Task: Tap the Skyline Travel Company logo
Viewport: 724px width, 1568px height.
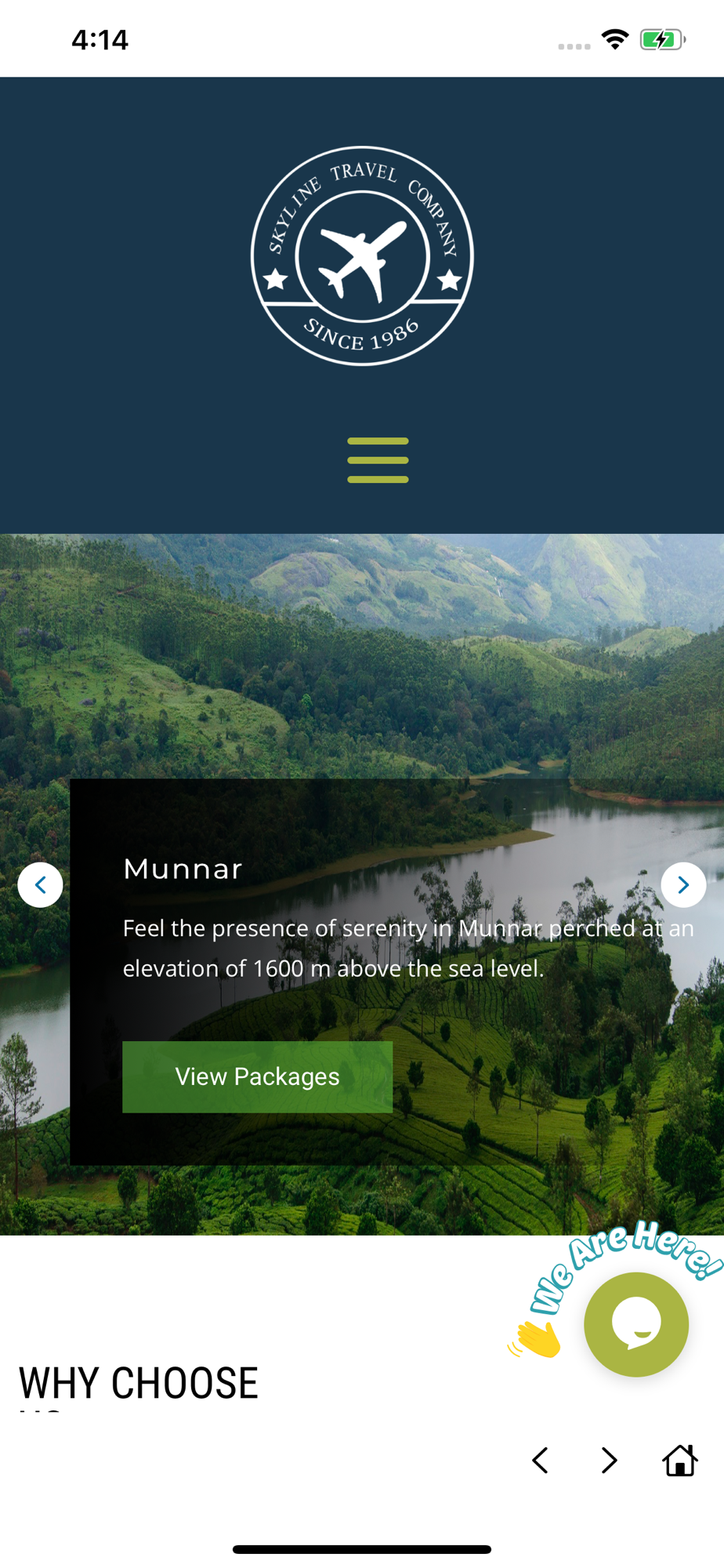Action: (x=362, y=256)
